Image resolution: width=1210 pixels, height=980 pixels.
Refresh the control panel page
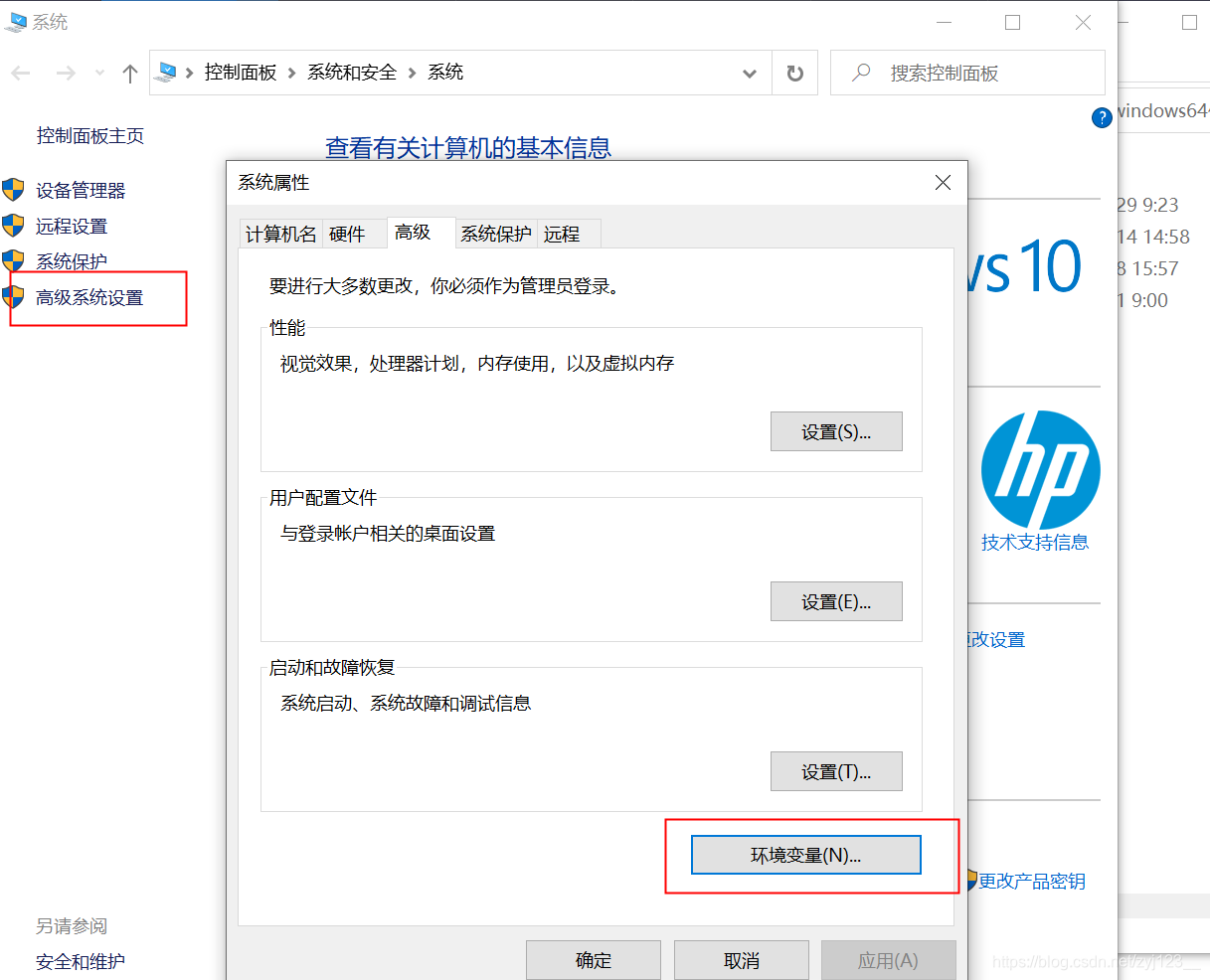[794, 73]
